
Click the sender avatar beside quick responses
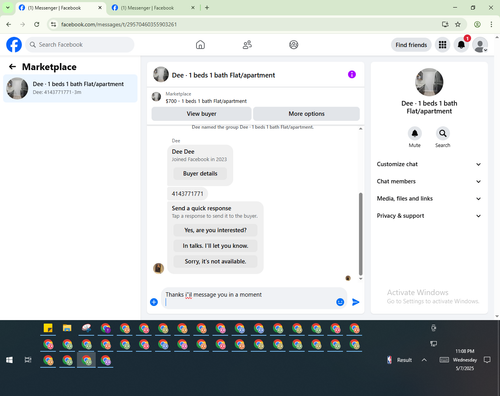click(158, 268)
